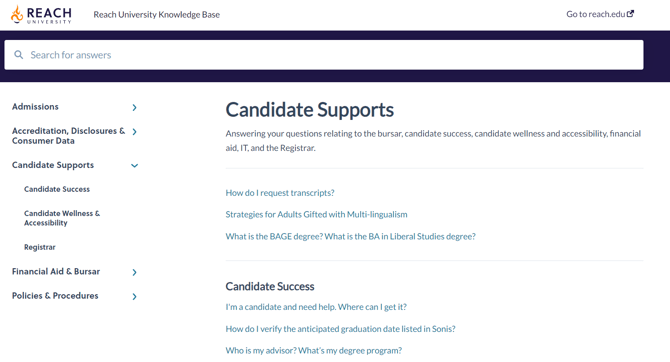
Task: Open the Go to reach.edu link
Action: [600, 14]
